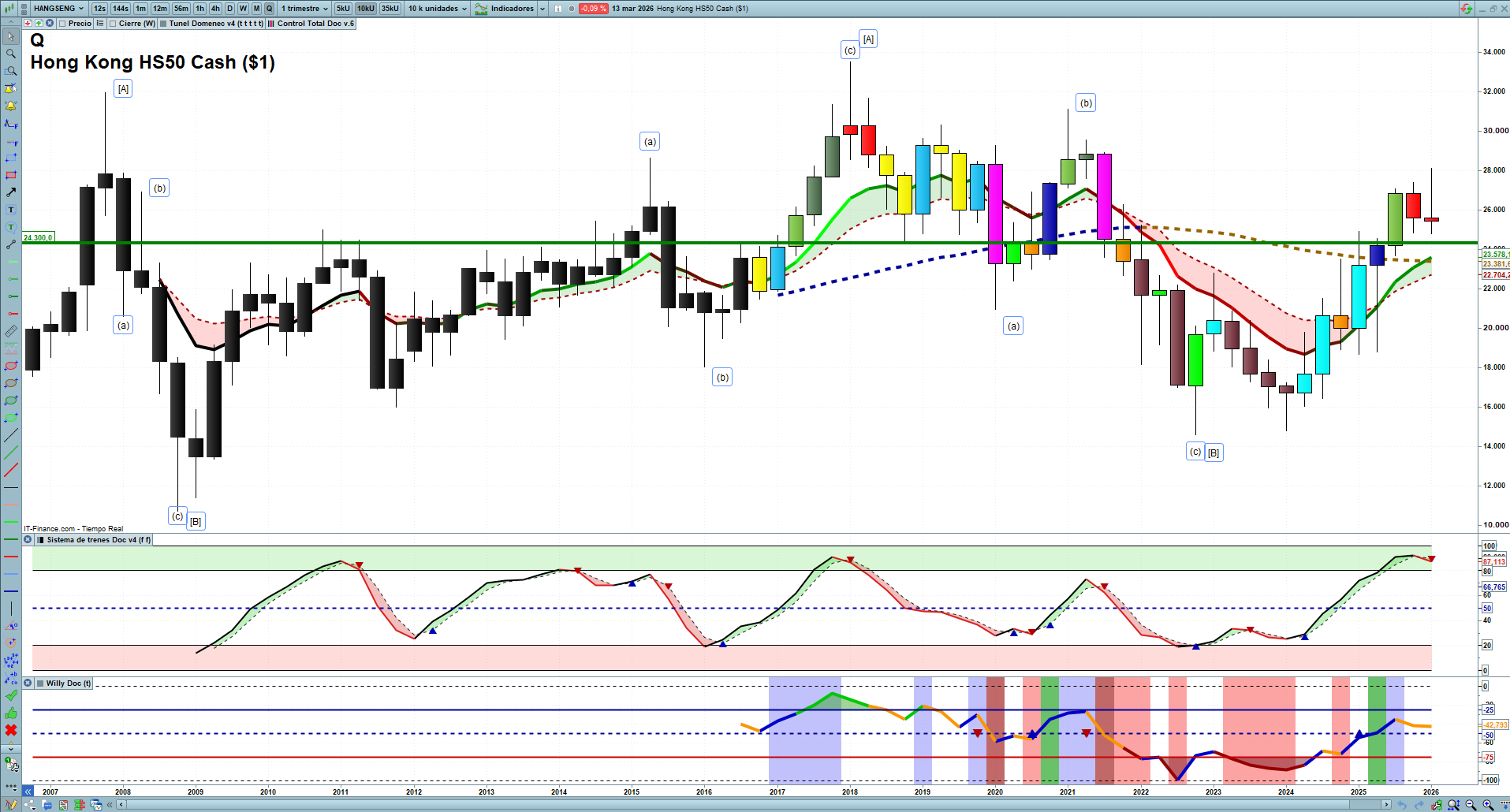Click the 56m timeframe button
This screenshot has width=1510, height=812.
(x=181, y=9)
